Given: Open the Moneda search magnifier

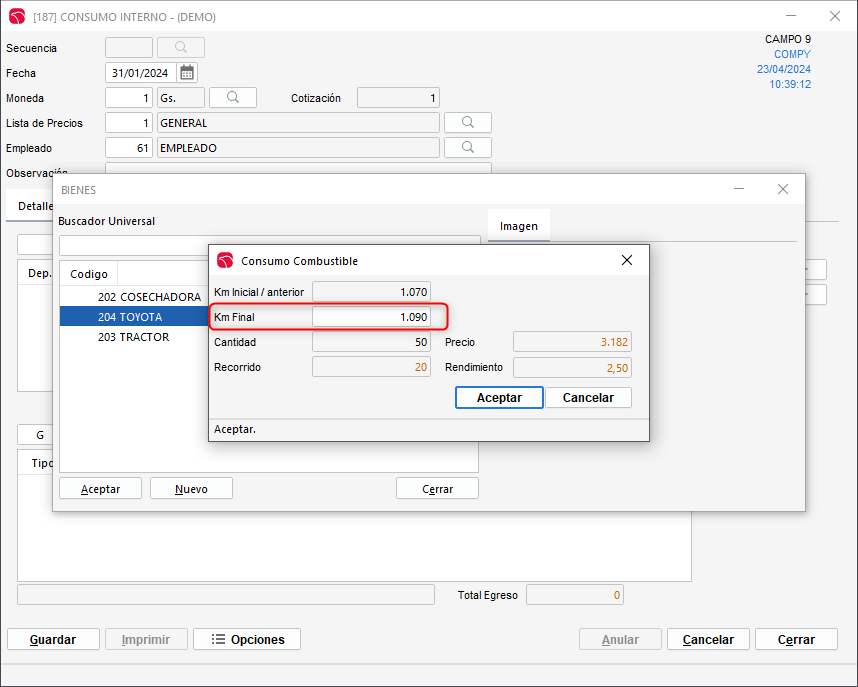Looking at the screenshot, I should coord(233,98).
